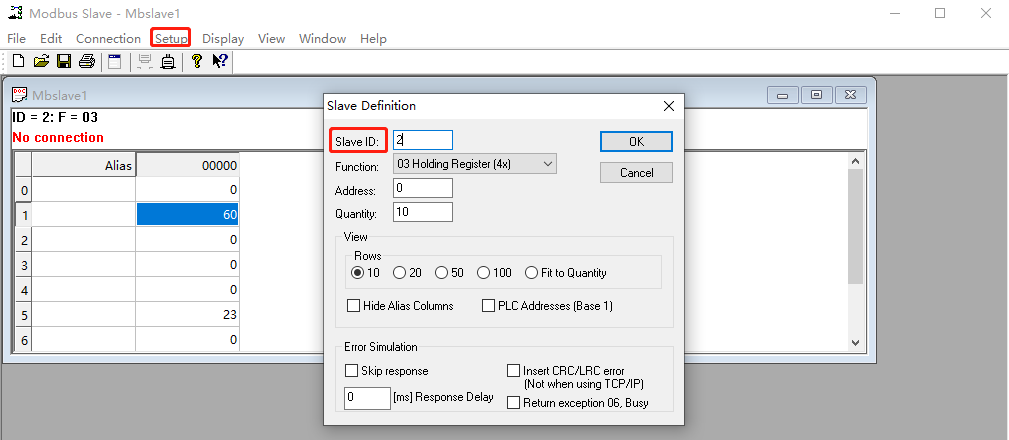This screenshot has width=1009, height=440.
Task: Click the Mbslave1 window vertical scrollbar
Action: pyautogui.click(x=855, y=250)
